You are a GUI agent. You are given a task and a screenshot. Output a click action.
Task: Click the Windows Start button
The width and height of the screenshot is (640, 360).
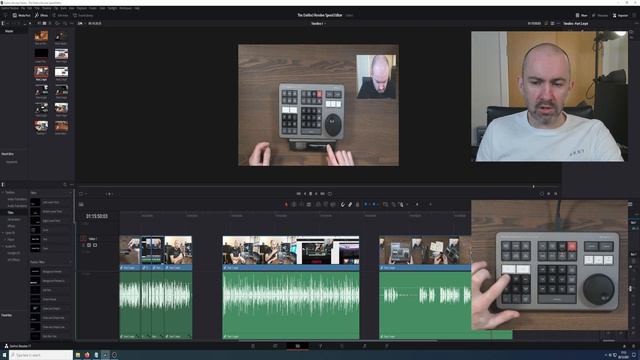tap(4, 355)
